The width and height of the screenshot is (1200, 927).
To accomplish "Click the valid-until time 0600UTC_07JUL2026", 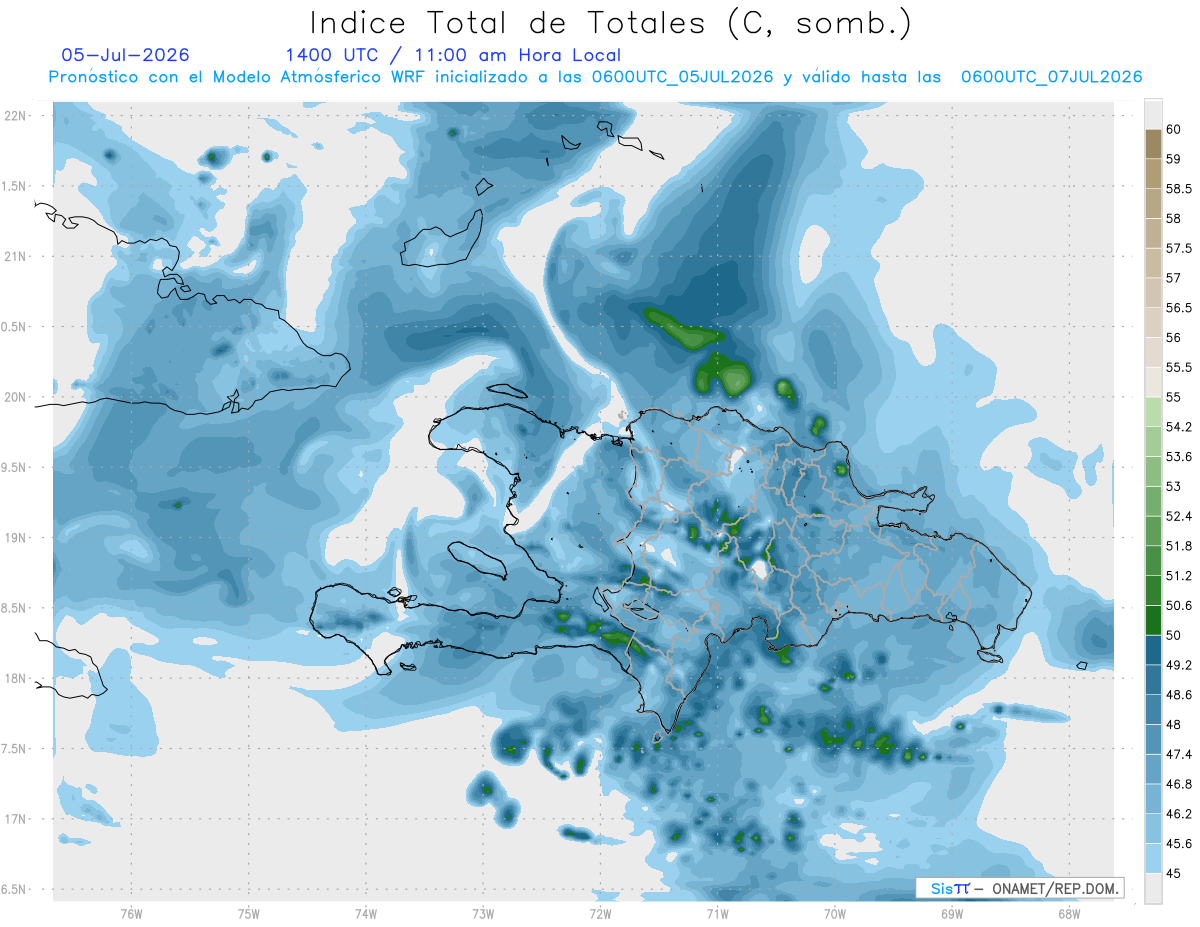I will click(1051, 77).
